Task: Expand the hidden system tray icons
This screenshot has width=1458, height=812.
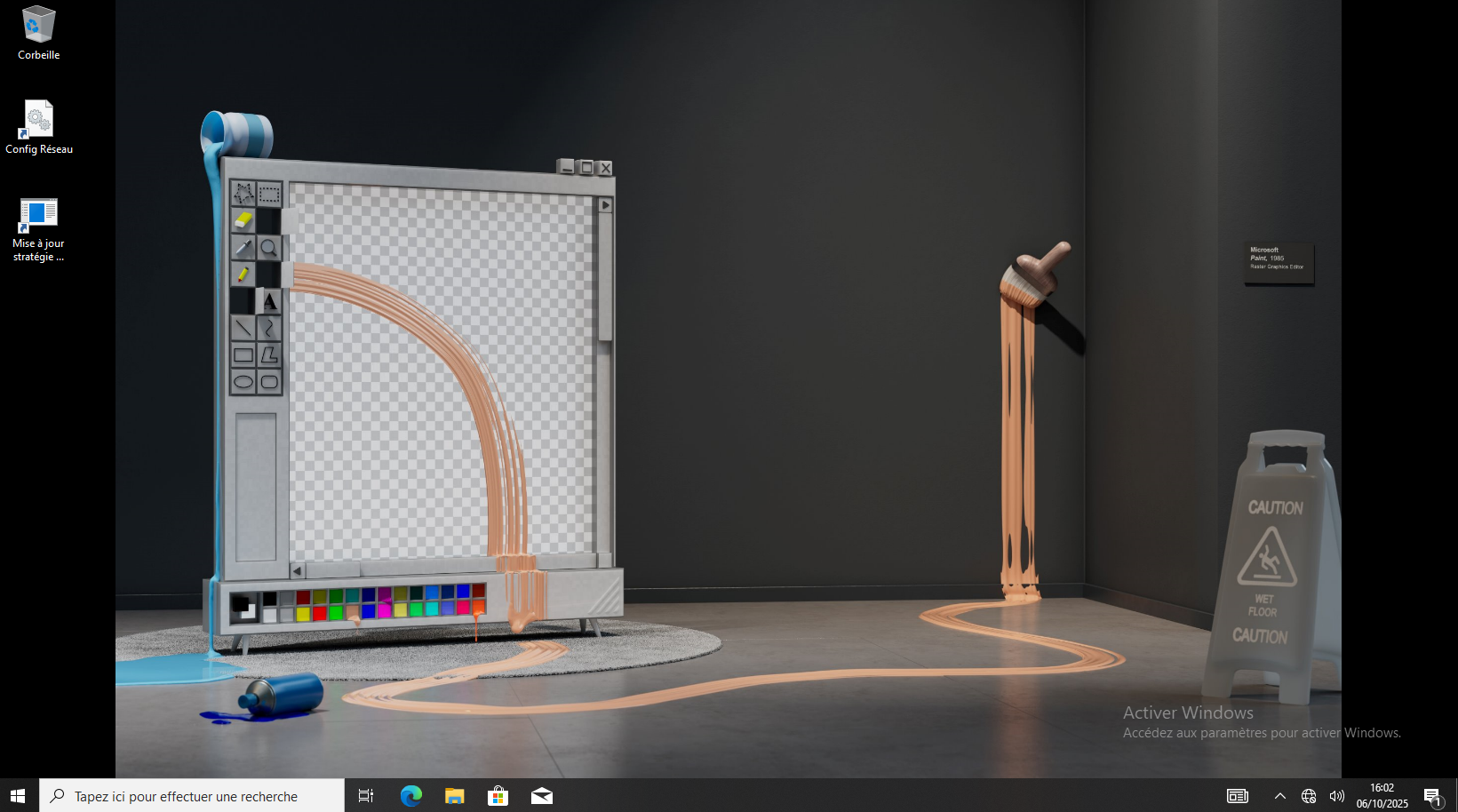Action: [1279, 796]
